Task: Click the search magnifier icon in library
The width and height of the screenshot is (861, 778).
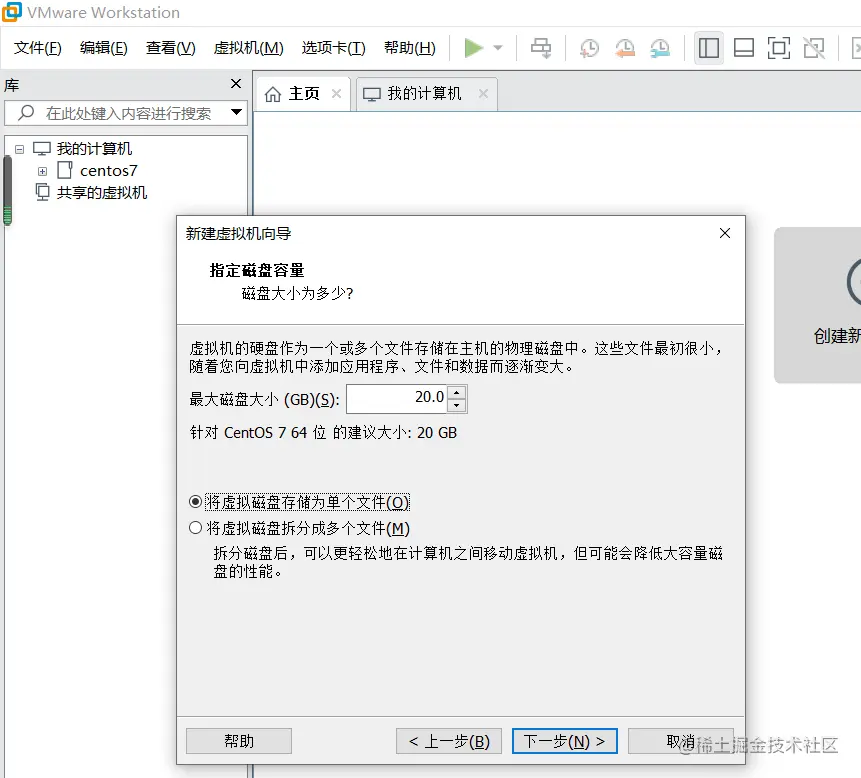Action: click(x=26, y=113)
